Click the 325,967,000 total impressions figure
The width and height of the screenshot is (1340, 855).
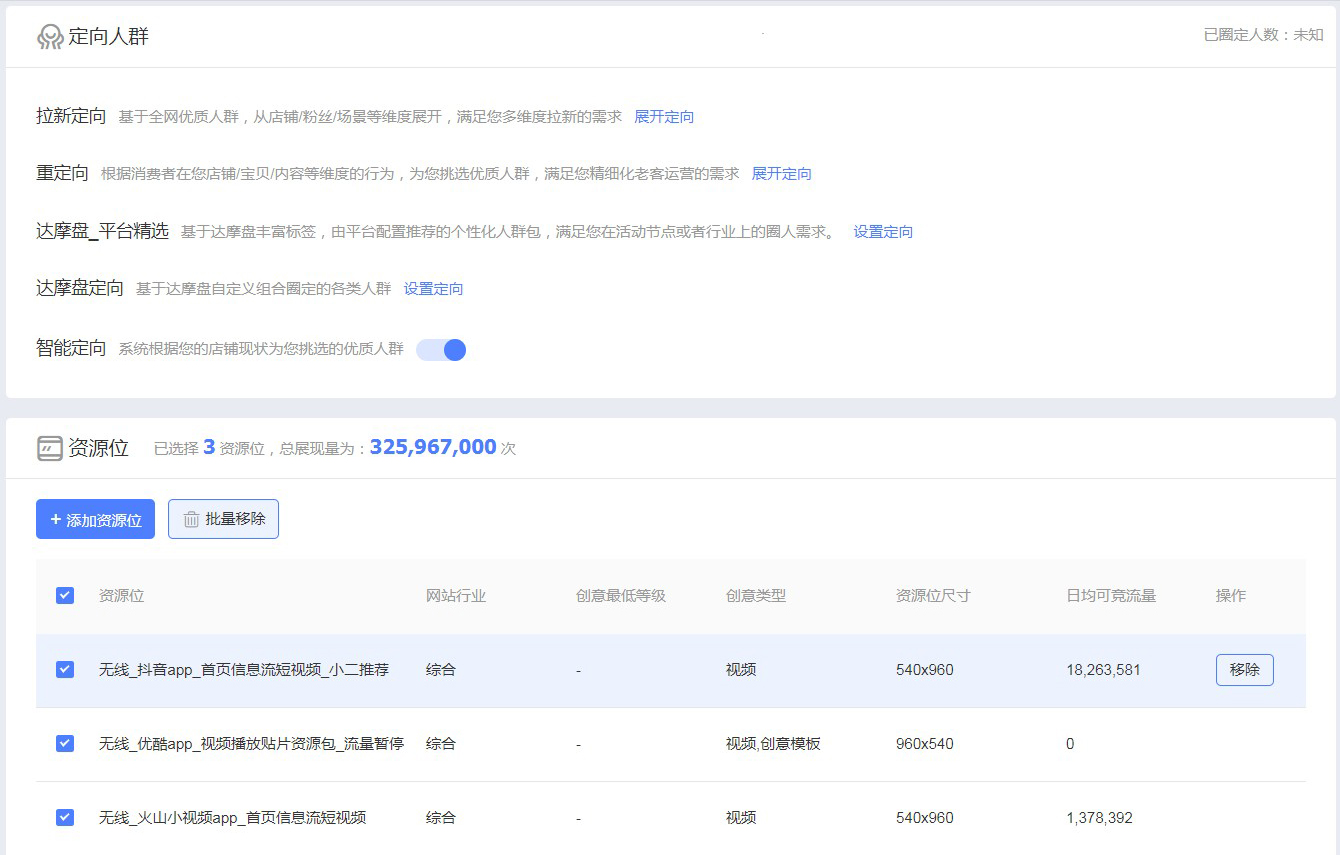click(433, 447)
